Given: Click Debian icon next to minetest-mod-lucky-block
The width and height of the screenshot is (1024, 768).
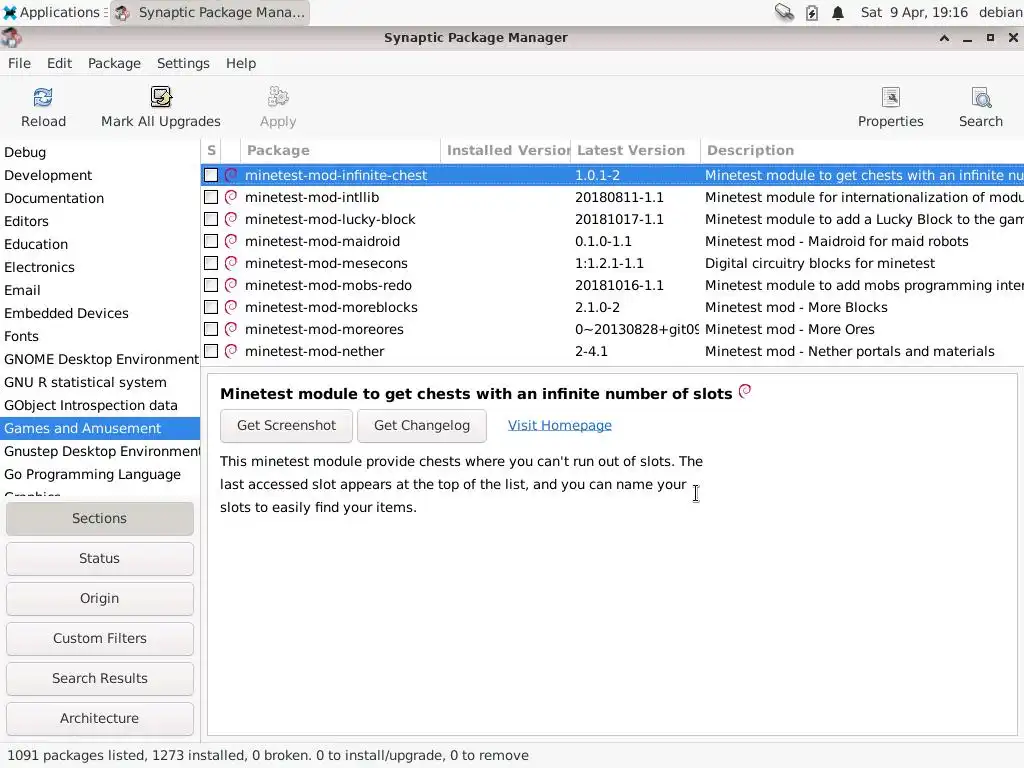Looking at the screenshot, I should point(231,219).
